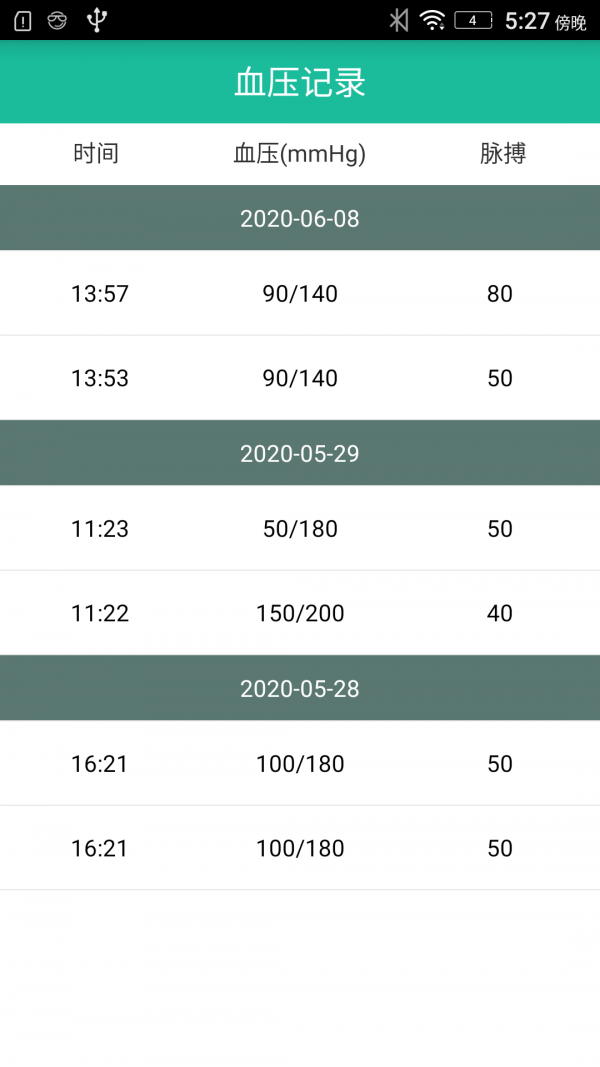Open the 13:57 record with pulse 80
Screen dimensions: 600x1067
[x=300, y=294]
